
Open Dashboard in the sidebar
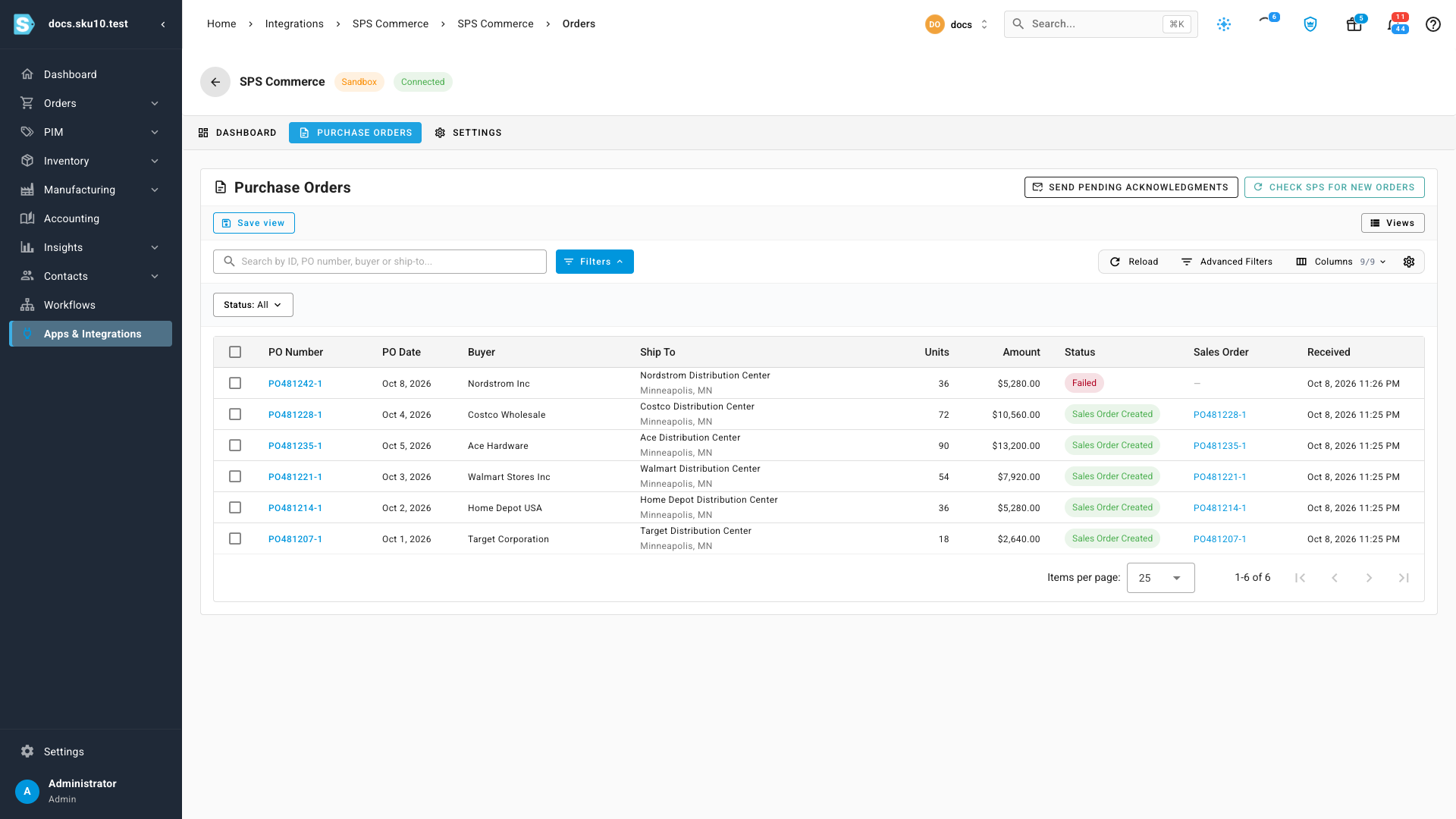[91, 74]
